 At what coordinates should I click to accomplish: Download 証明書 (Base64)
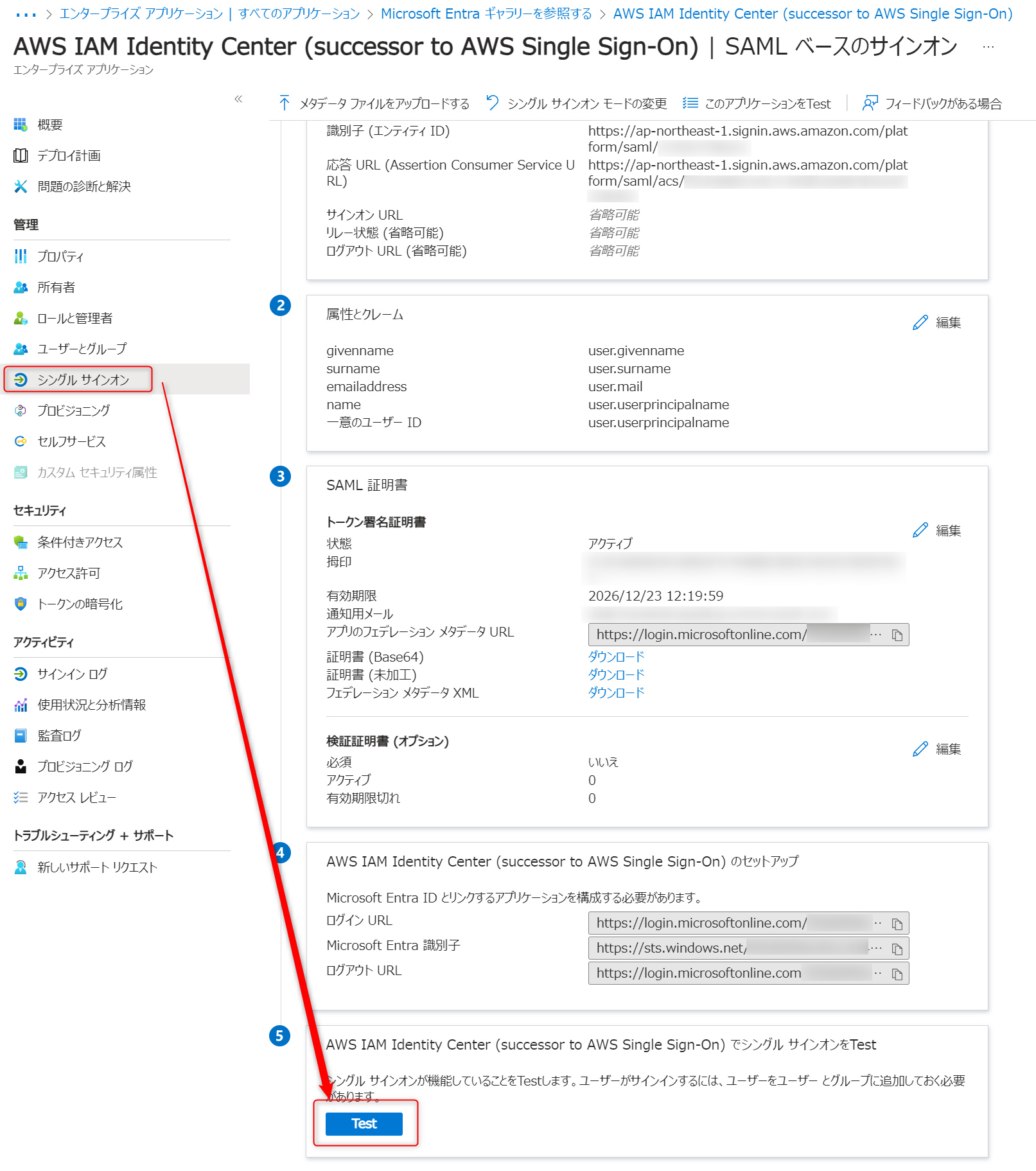pos(616,656)
